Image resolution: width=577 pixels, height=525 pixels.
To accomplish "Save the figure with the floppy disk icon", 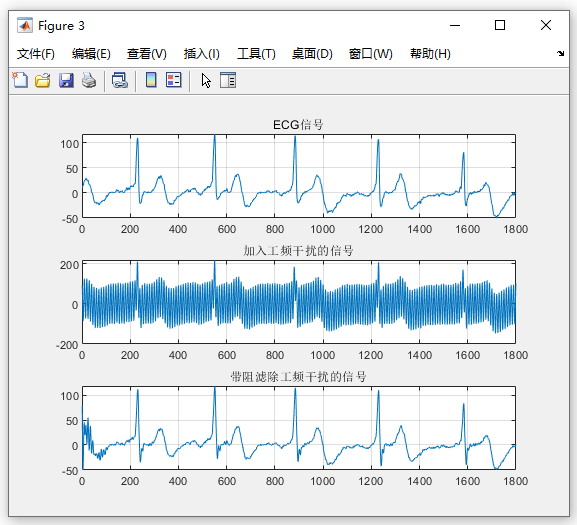I will [66, 80].
